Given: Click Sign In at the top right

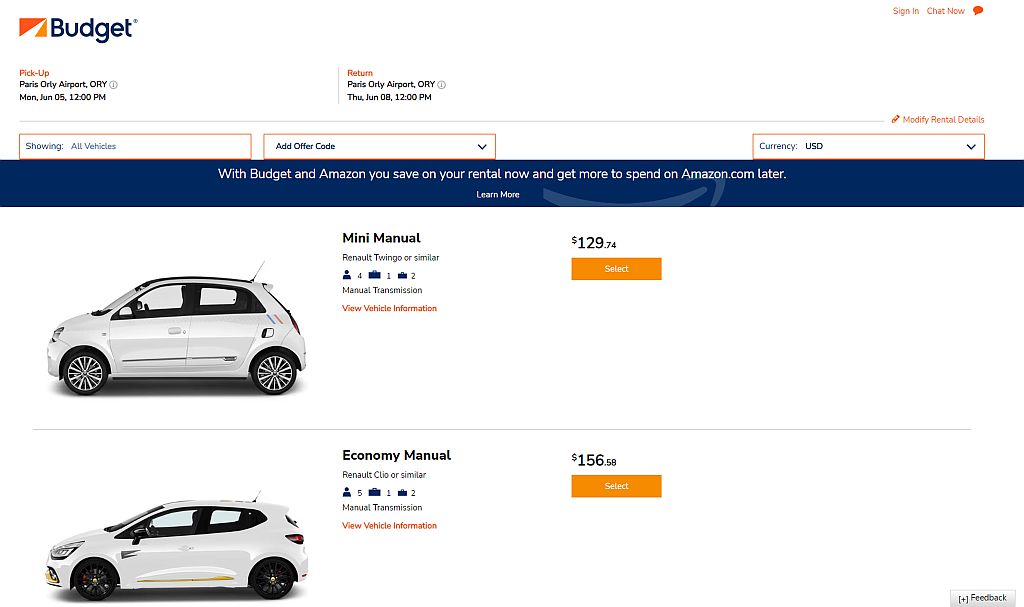Looking at the screenshot, I should pyautogui.click(x=905, y=10).
